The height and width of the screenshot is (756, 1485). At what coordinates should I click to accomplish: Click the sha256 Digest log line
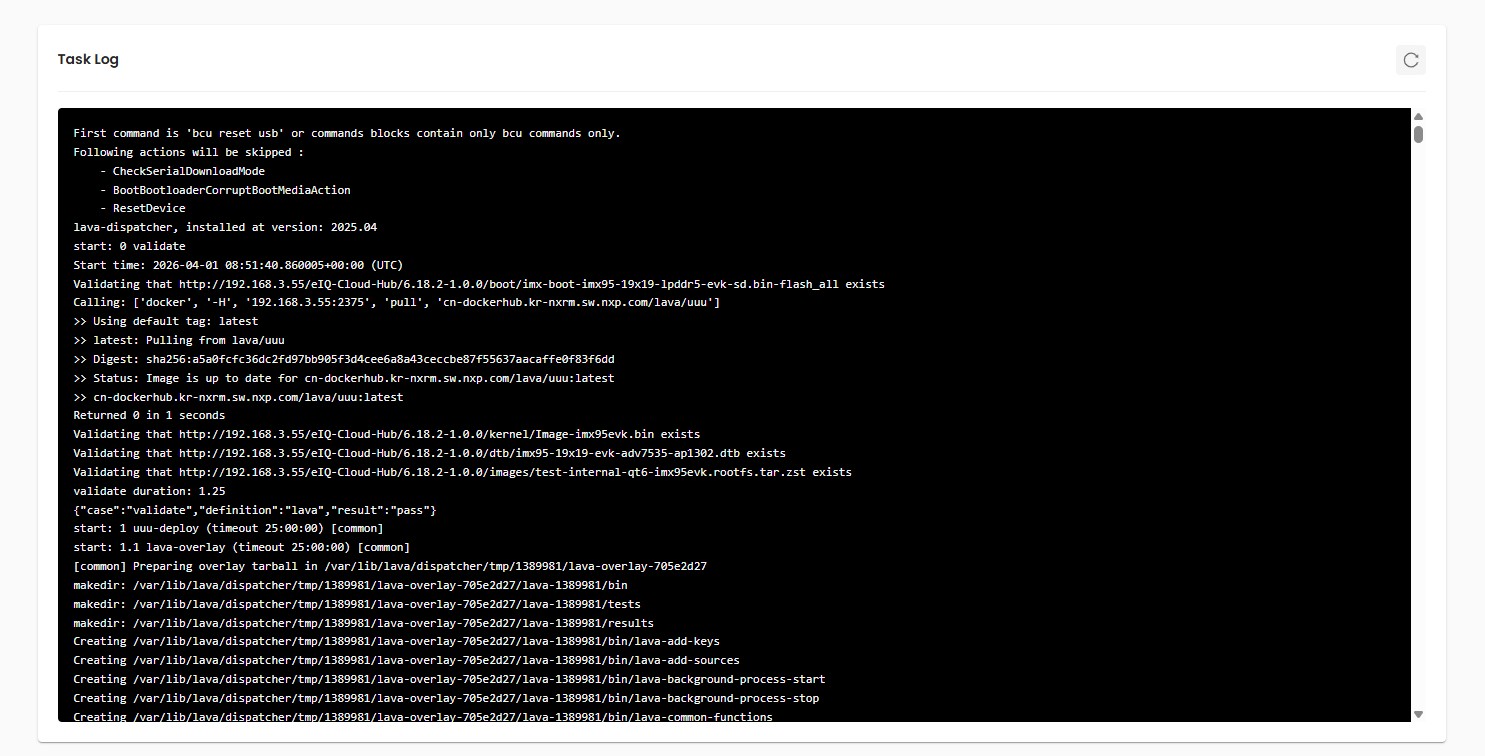pos(344,359)
